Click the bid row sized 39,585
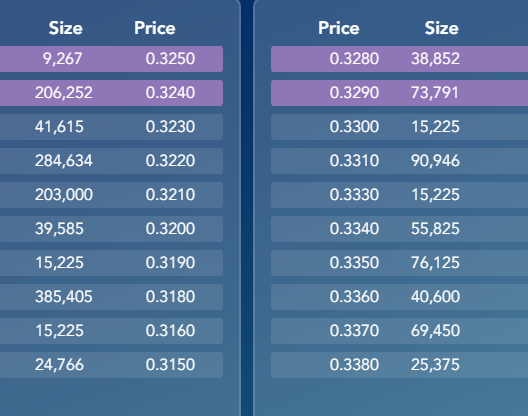 [x=111, y=229]
